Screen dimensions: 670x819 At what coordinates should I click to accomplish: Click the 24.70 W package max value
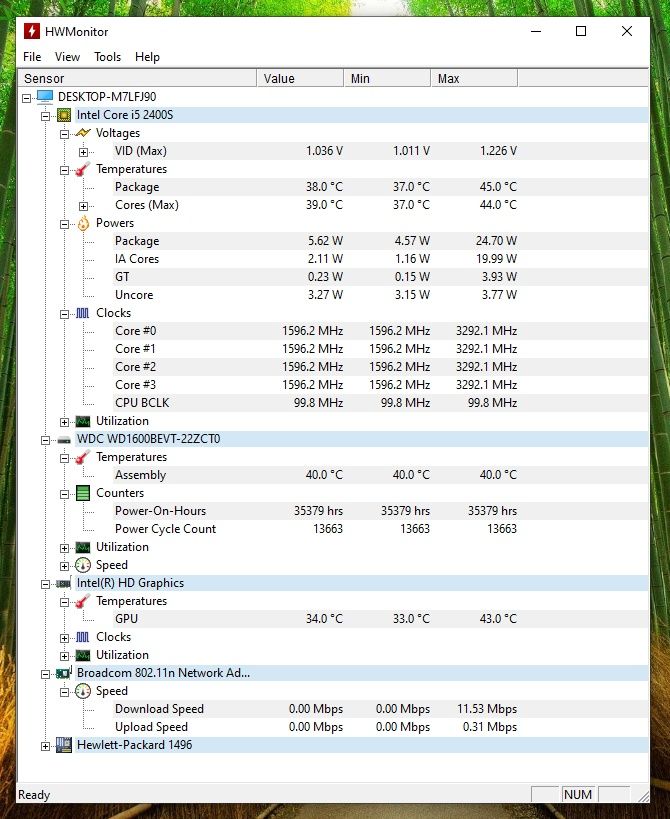496,241
